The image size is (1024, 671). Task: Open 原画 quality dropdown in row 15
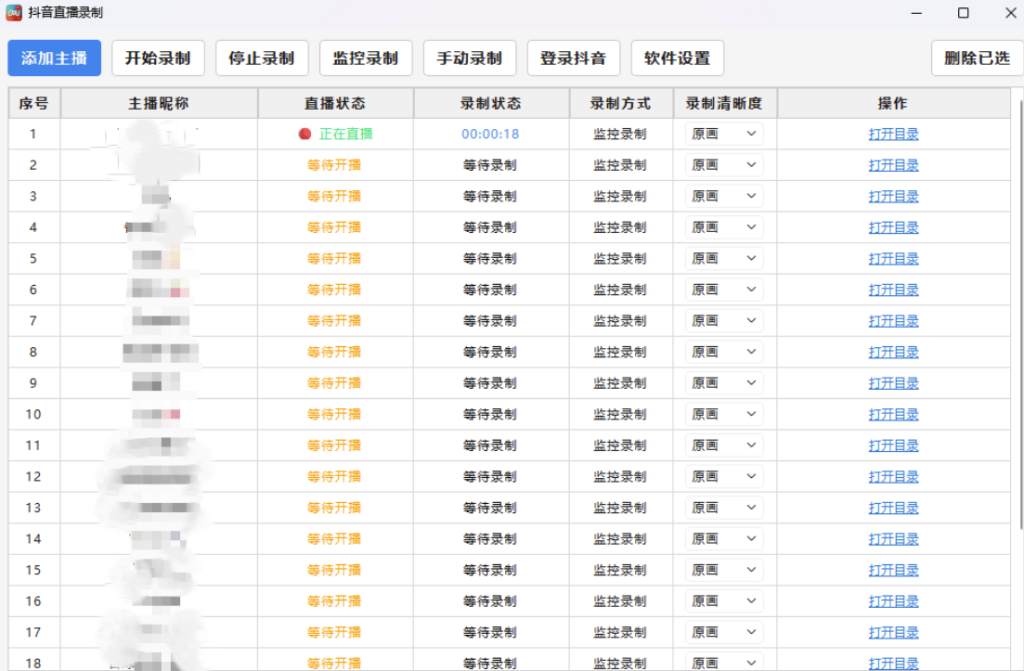click(x=724, y=570)
